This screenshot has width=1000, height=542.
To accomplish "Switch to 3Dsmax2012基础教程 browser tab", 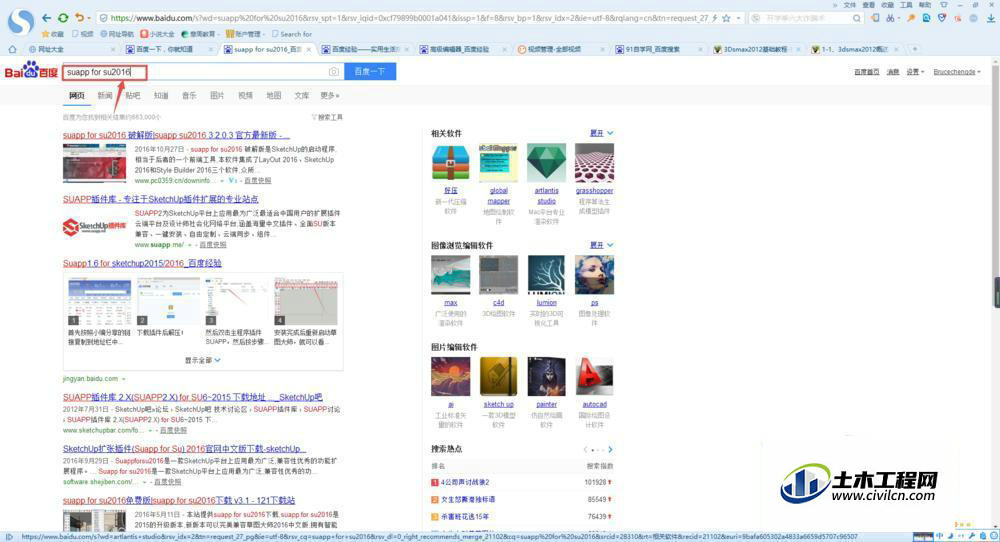I will pyautogui.click(x=756, y=49).
